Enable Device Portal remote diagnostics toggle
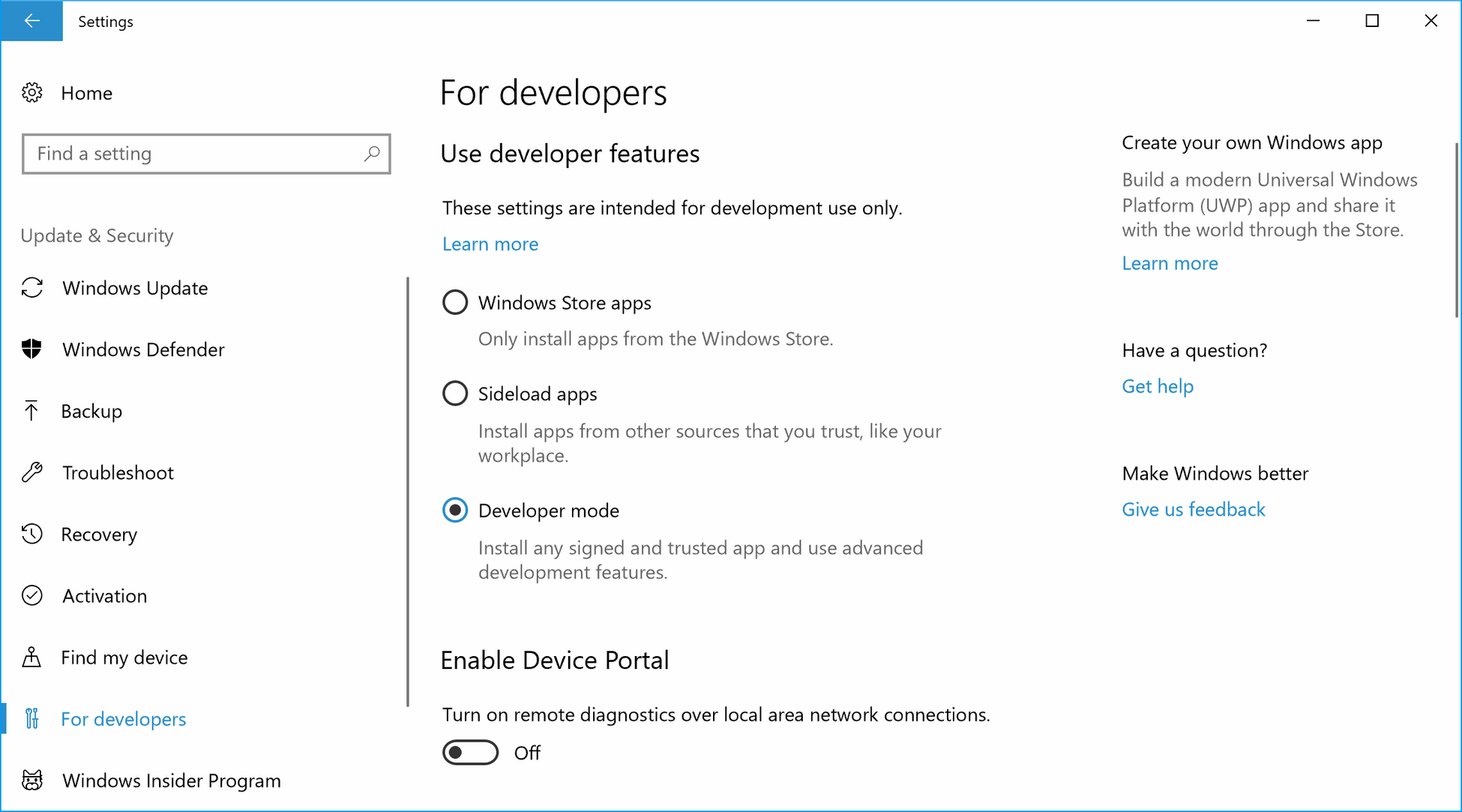The image size is (1462, 812). click(470, 752)
